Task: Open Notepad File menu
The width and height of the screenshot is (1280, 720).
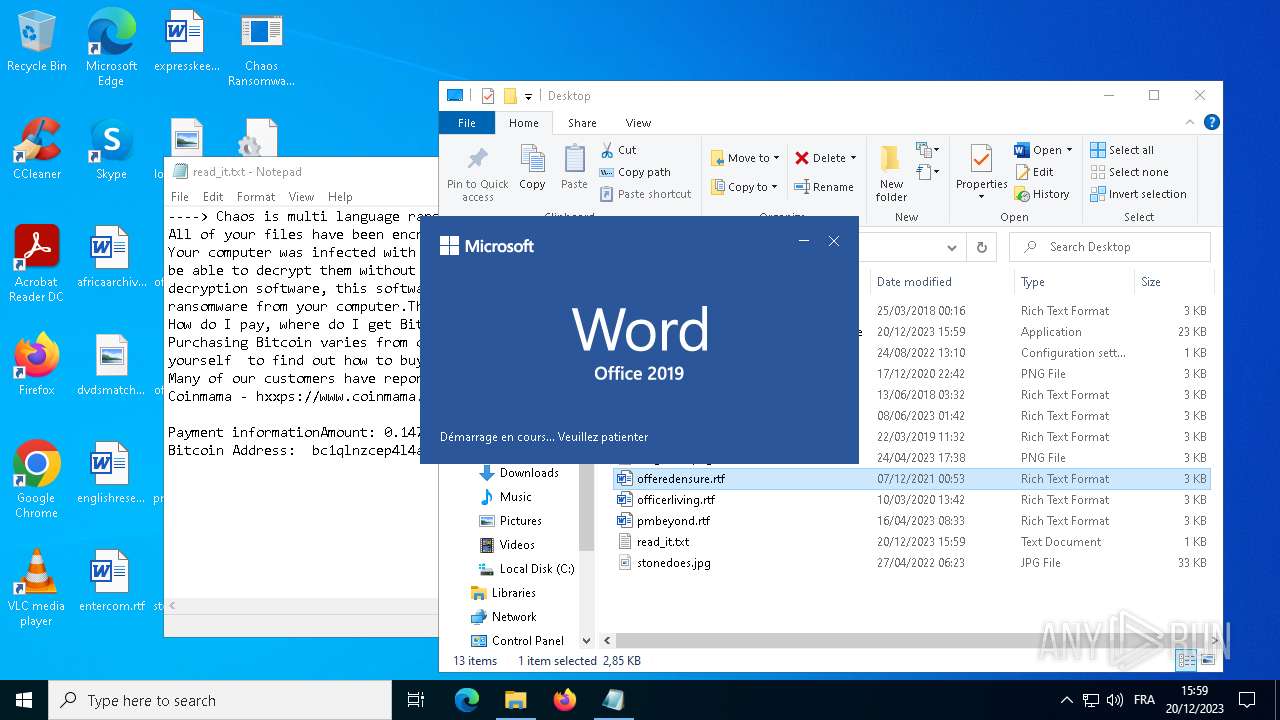Action: (x=180, y=197)
